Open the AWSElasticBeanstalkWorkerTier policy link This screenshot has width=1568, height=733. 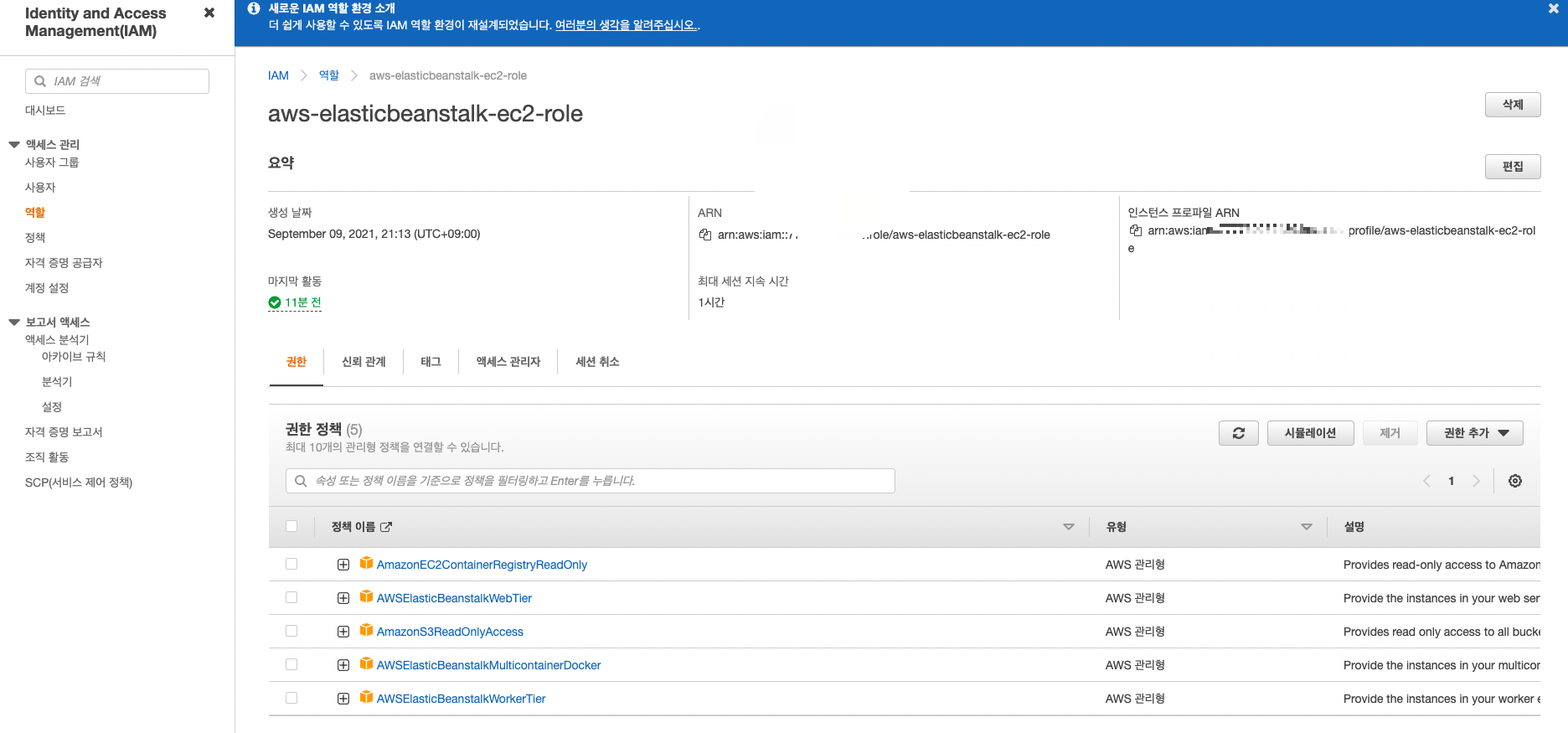[461, 699]
